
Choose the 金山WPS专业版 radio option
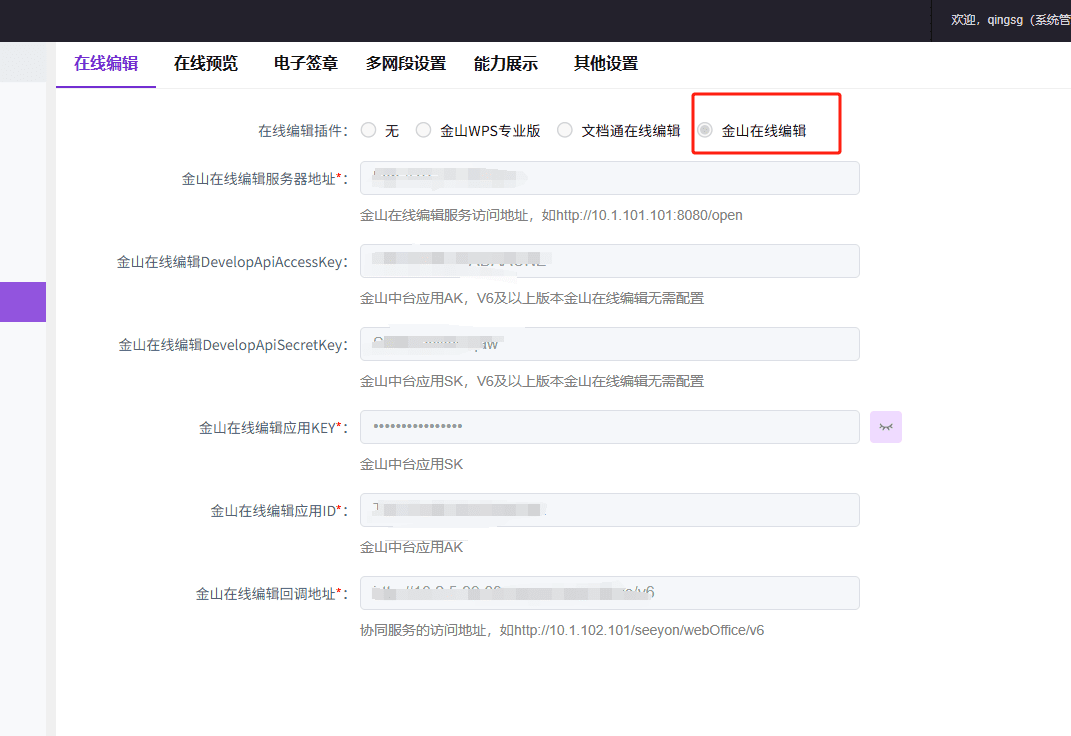pyautogui.click(x=423, y=130)
